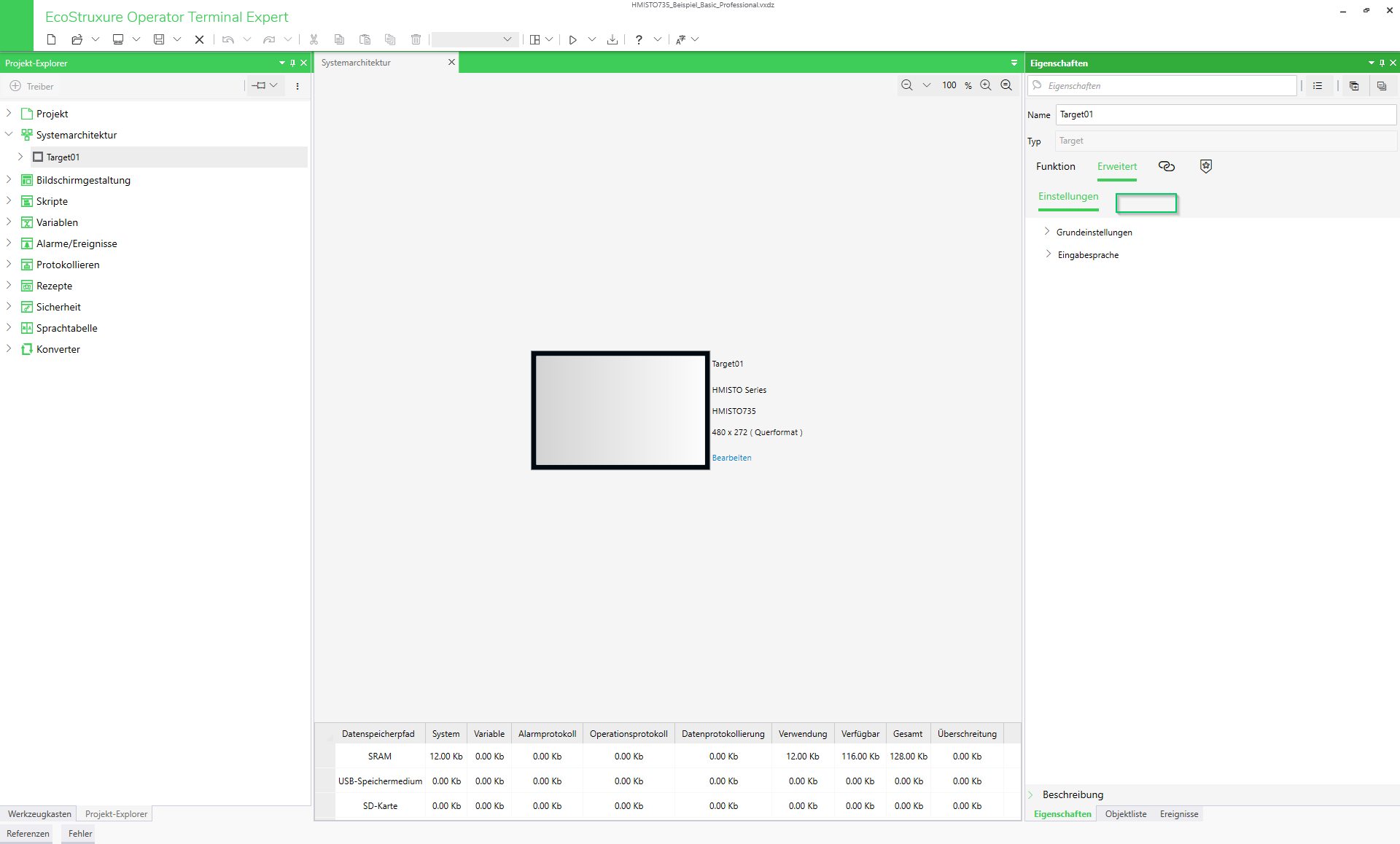Switch to the Objektliste tab
This screenshot has width=1400, height=844.
1126,814
